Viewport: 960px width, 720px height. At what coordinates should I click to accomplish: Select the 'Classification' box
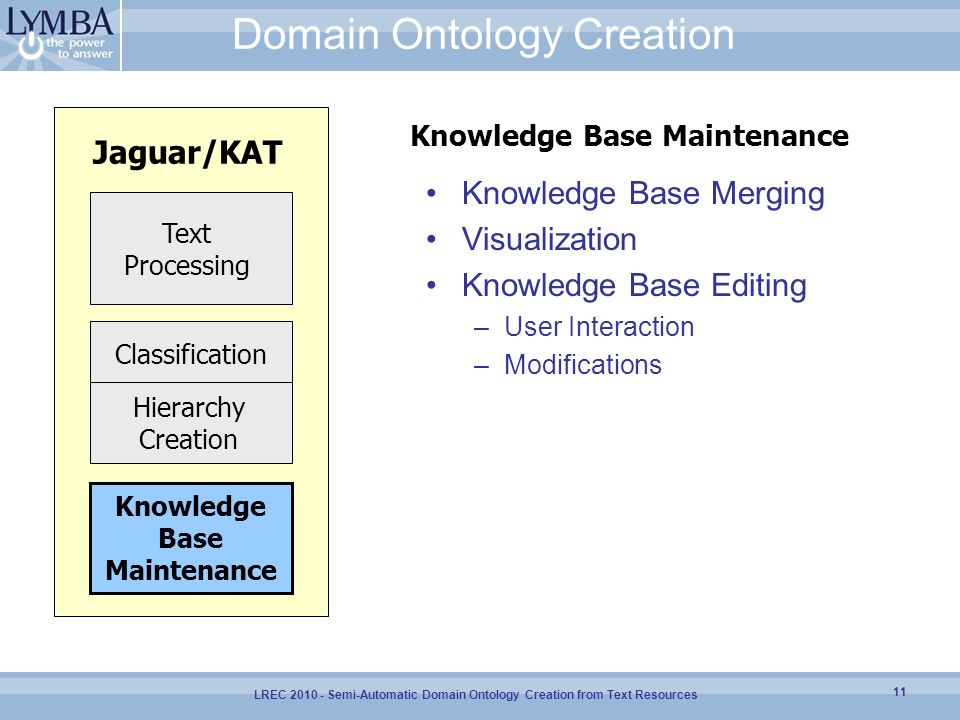tap(192, 352)
